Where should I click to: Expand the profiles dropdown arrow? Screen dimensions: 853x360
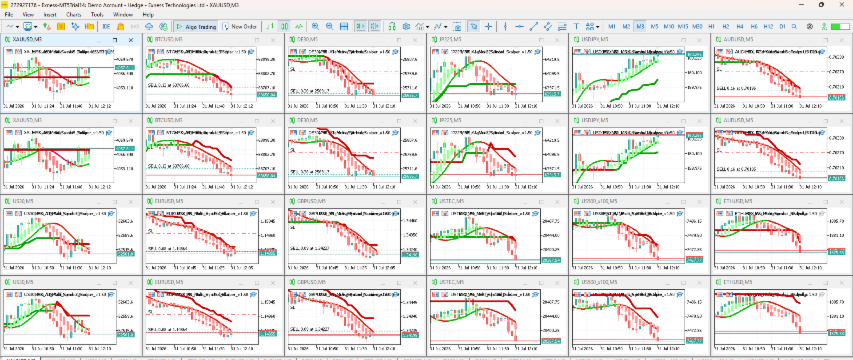click(36, 26)
